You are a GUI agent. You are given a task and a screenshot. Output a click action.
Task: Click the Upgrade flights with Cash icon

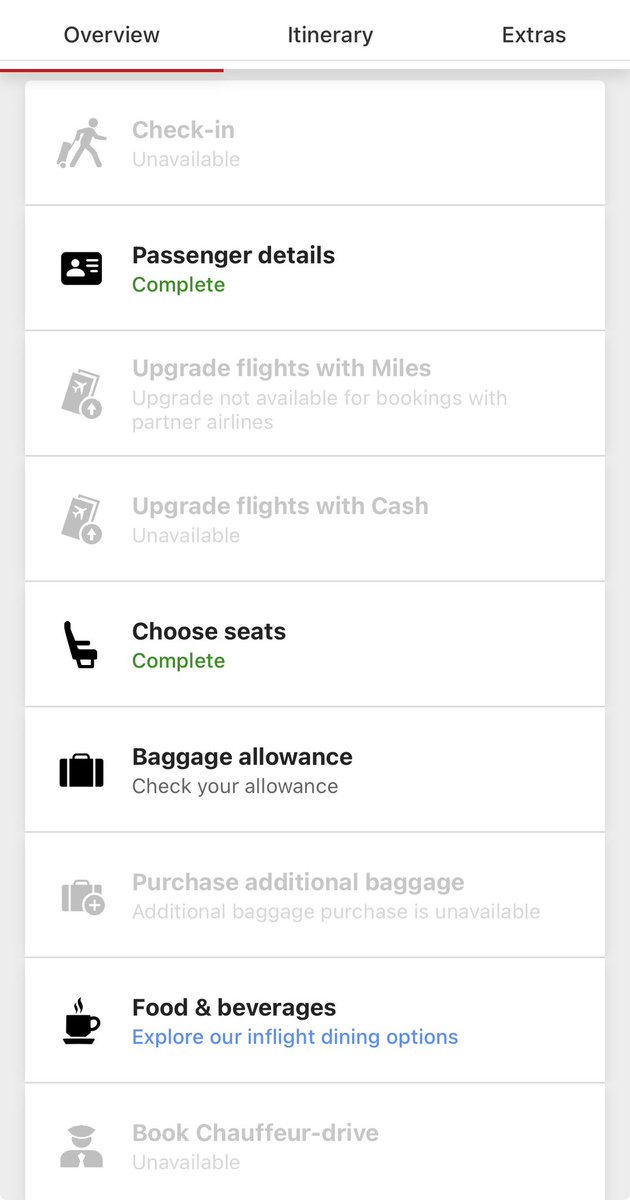point(81,519)
